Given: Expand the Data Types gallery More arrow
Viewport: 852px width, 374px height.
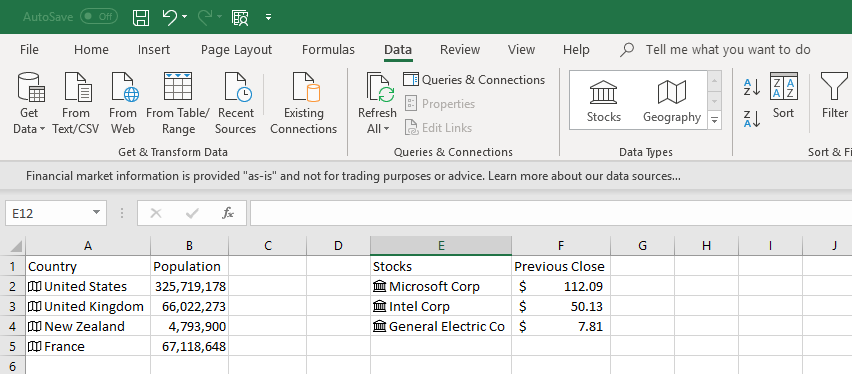Looking at the screenshot, I should pos(714,121).
